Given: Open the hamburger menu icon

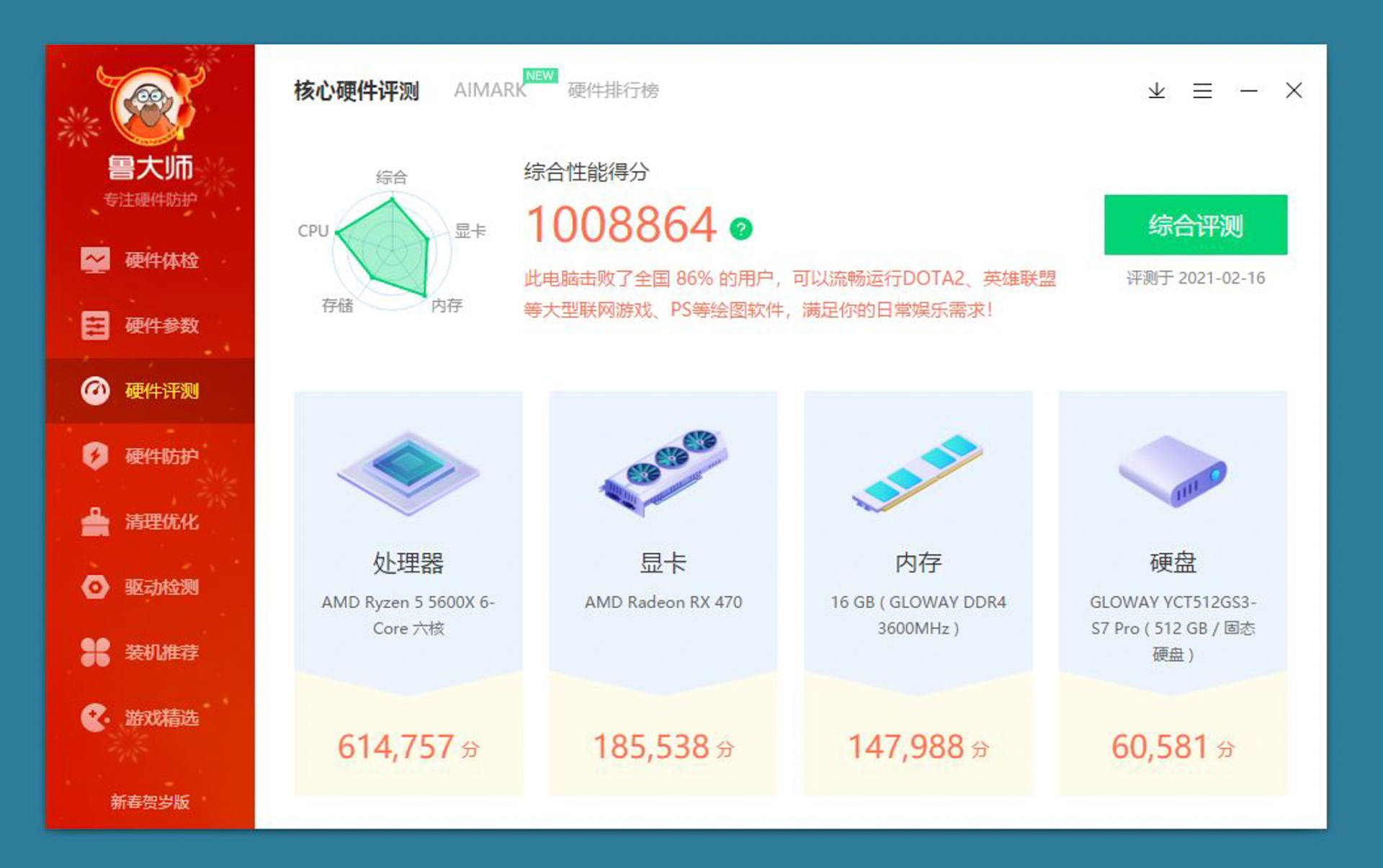Looking at the screenshot, I should [x=1202, y=91].
